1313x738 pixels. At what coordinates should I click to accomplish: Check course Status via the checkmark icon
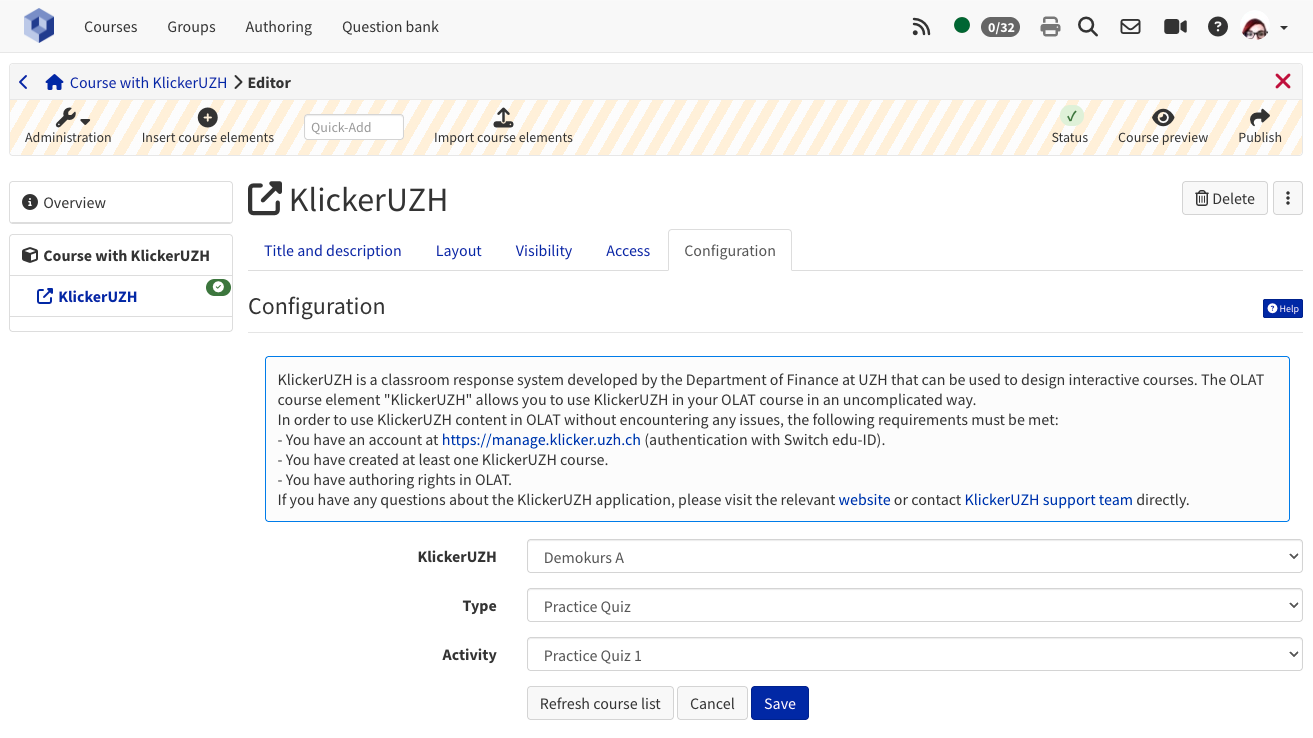click(1070, 117)
